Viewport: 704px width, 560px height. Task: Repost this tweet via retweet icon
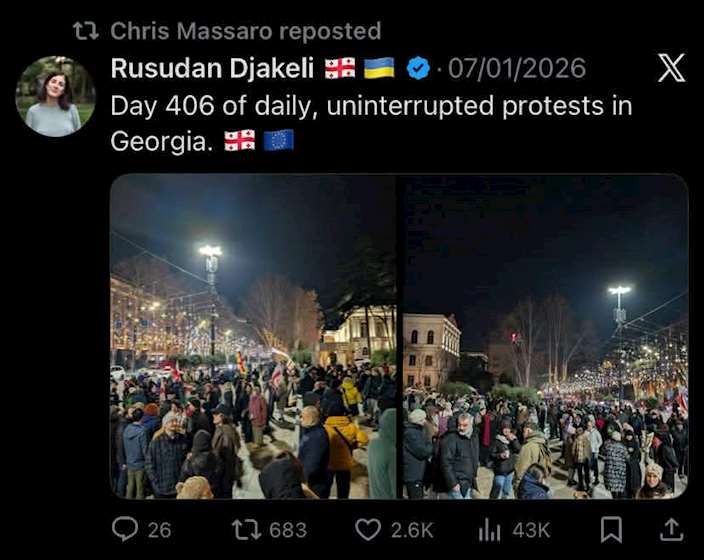point(246,529)
